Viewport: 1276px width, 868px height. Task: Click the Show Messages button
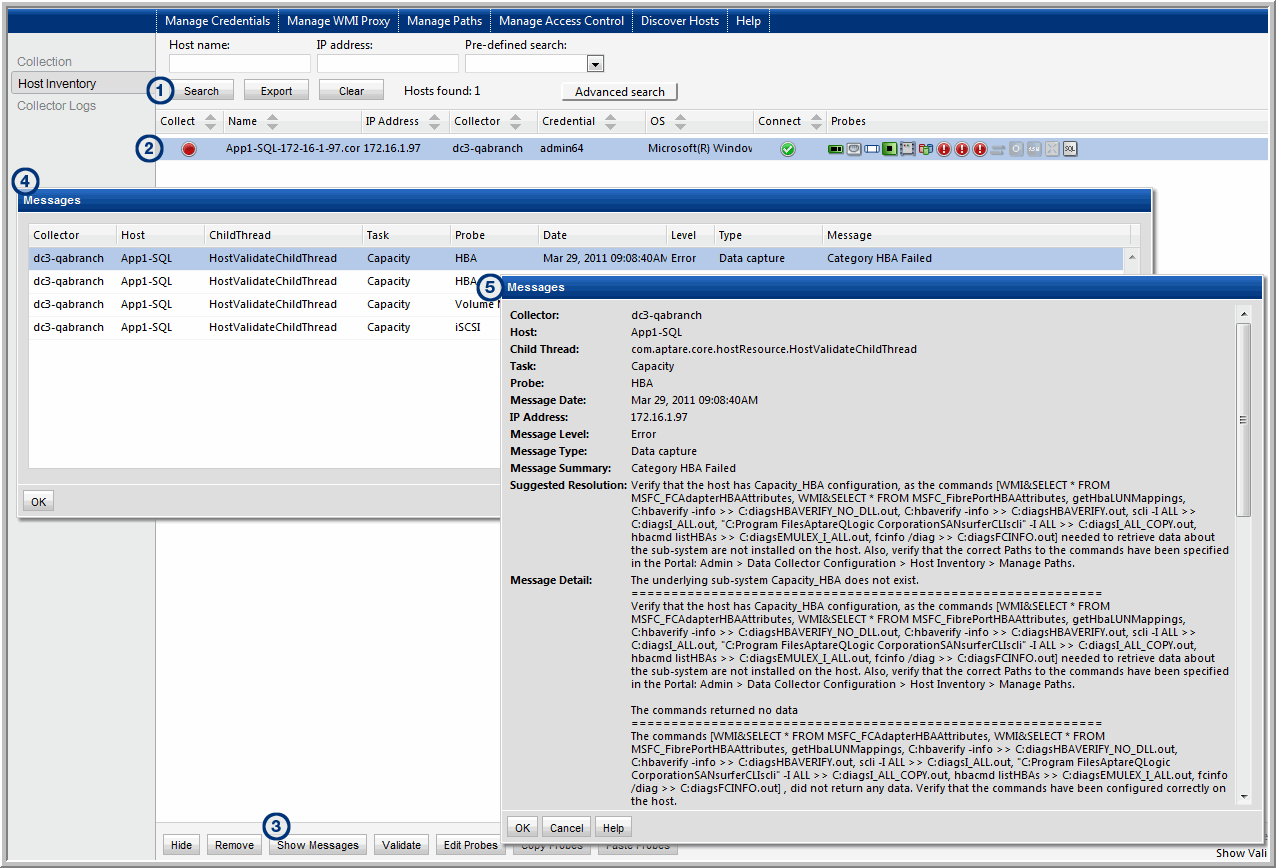[318, 845]
